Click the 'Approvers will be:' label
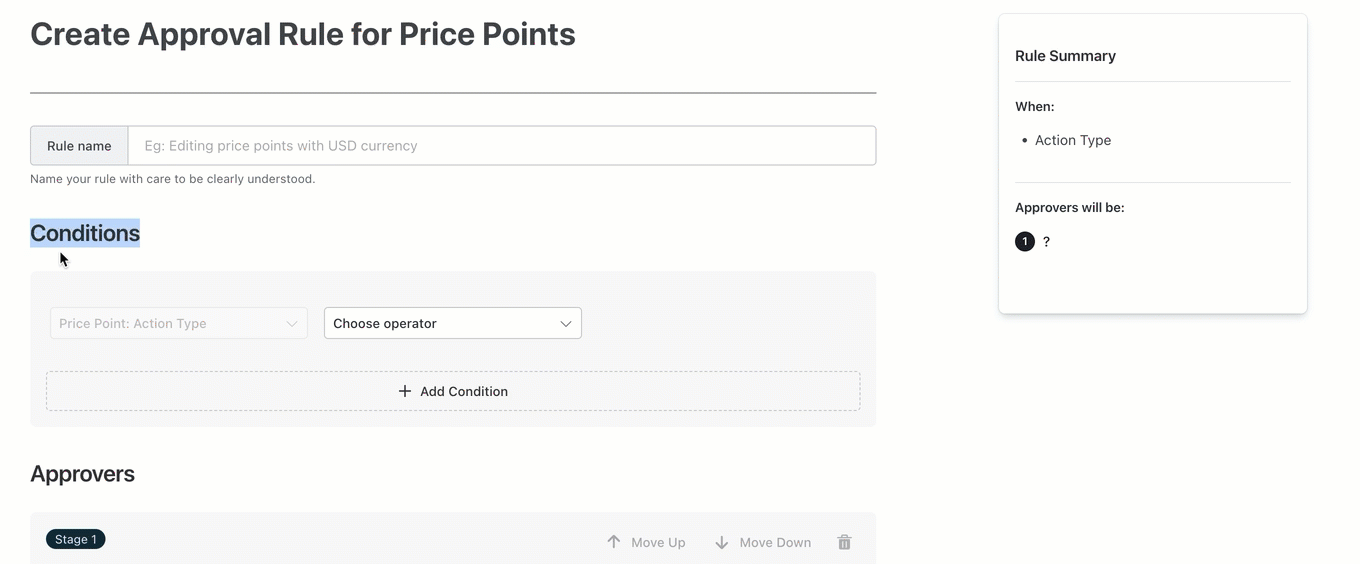This screenshot has height=564, width=1360. [1070, 208]
